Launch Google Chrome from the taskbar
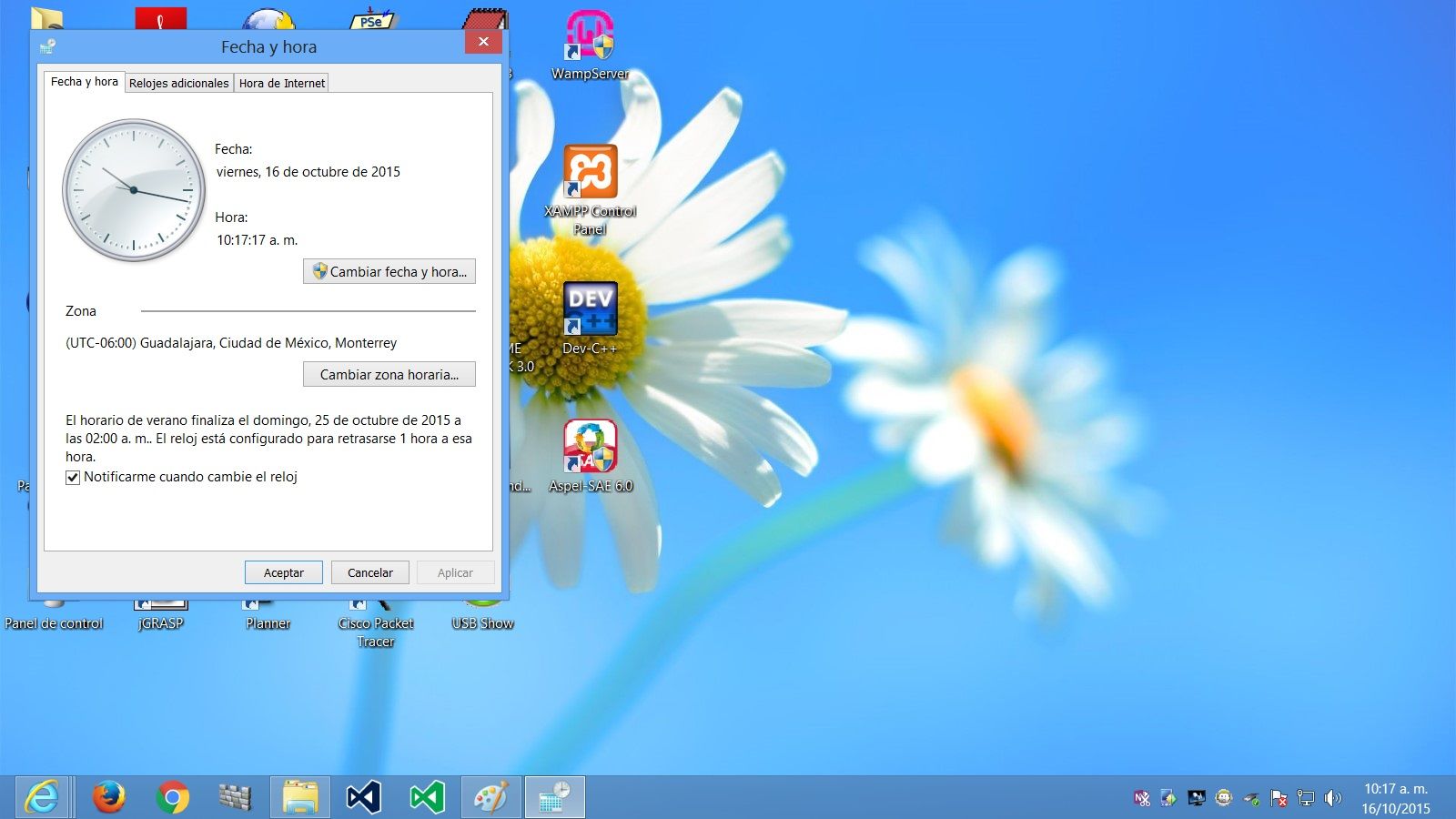This screenshot has height=819, width=1456. click(x=172, y=798)
